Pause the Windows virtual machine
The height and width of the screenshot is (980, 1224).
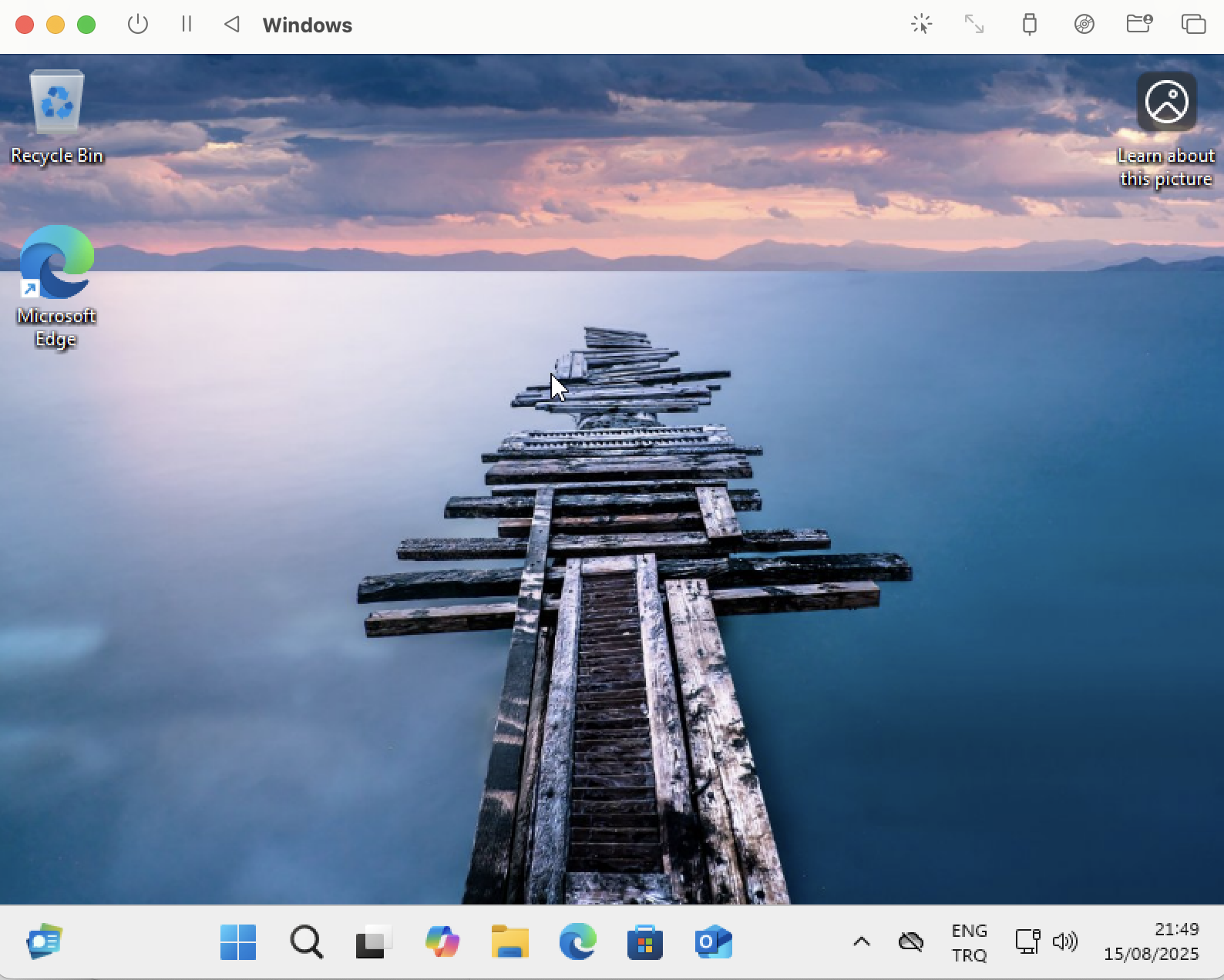click(187, 25)
